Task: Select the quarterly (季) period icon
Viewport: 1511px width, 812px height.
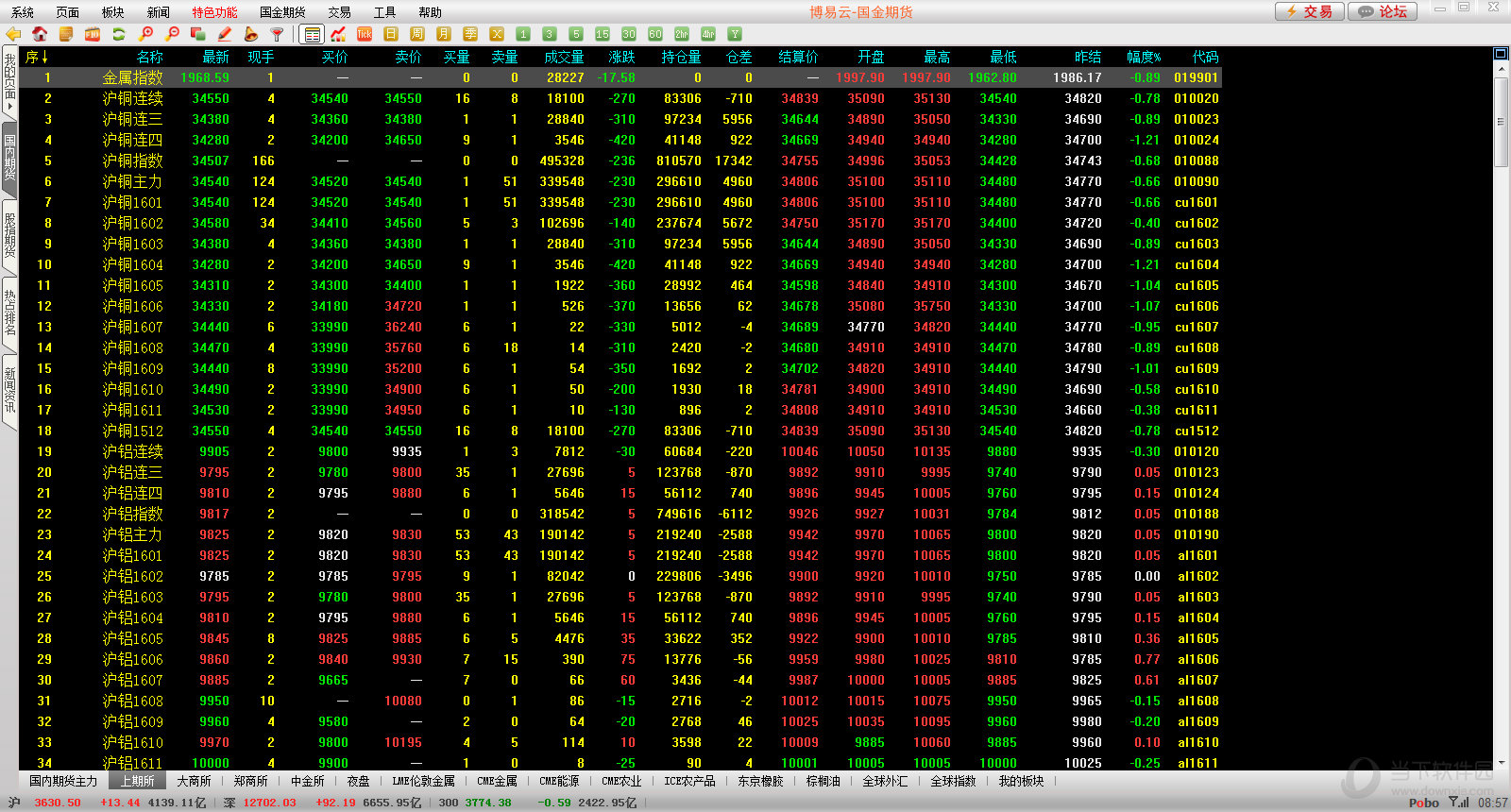Action: pyautogui.click(x=470, y=34)
